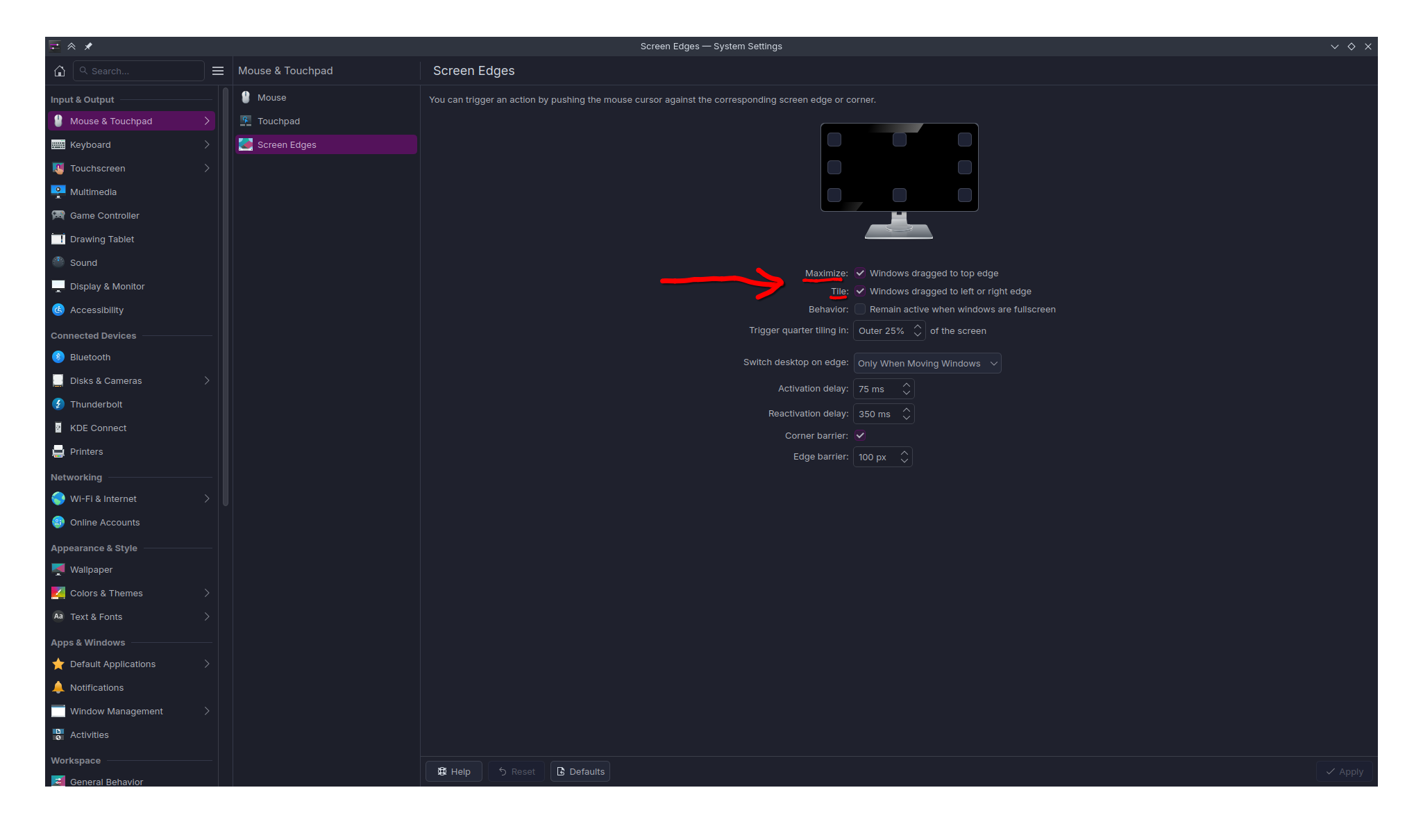Toggle Maximize windows dragged to top edge
Image resolution: width=1423 pixels, height=840 pixels.
(860, 273)
